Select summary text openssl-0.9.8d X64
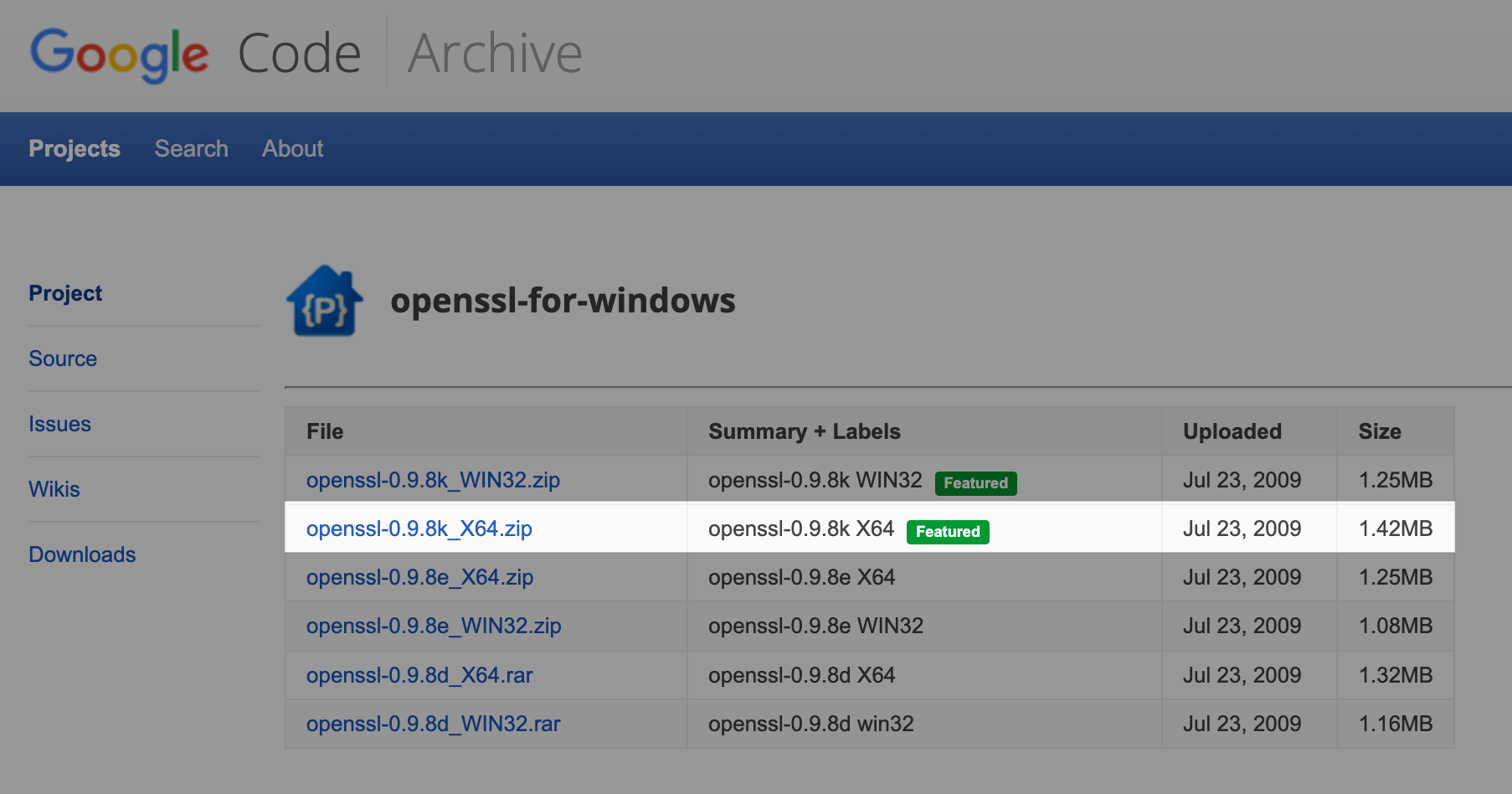Screen dimensions: 1512x794 [802, 675]
